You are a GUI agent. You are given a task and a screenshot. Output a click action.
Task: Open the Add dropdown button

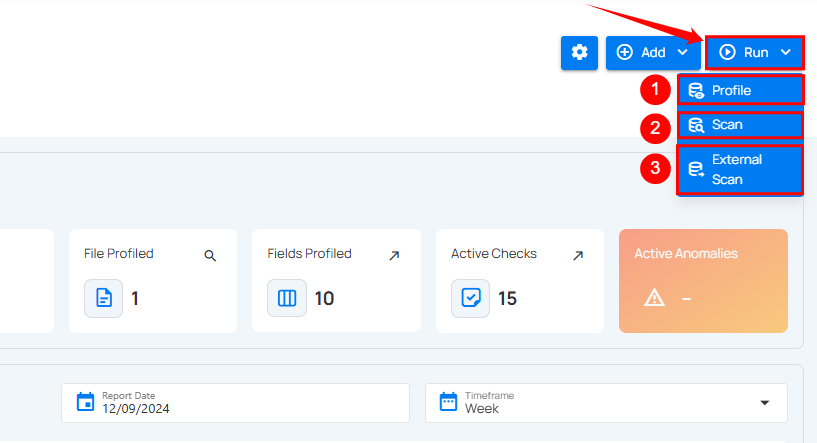pyautogui.click(x=653, y=52)
